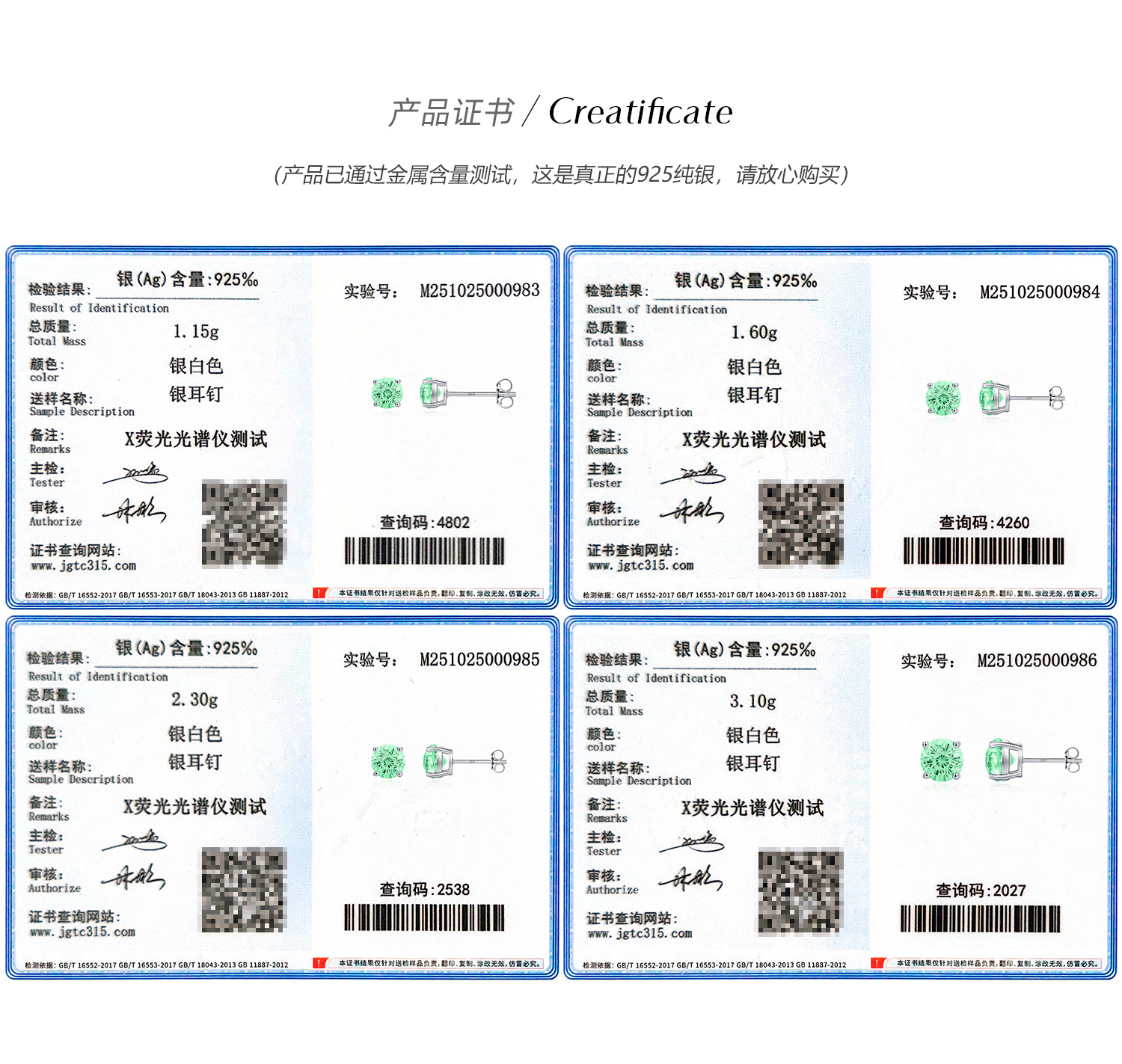Click the QR code on certificate M251025000985
Viewport: 1122px width, 1064px height.
pos(243,890)
